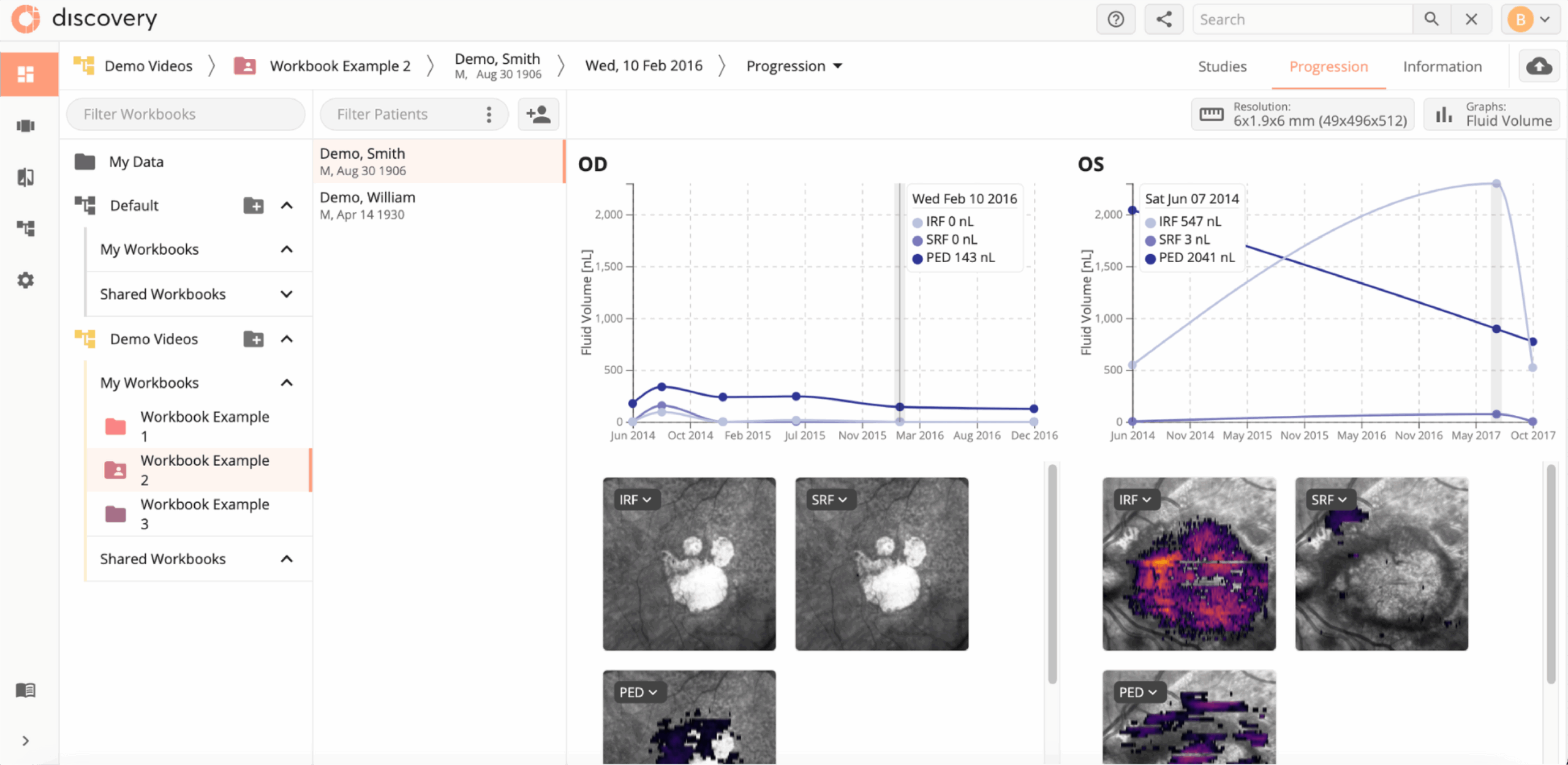Viewport: 1568px width, 765px height.
Task: Click the help question mark icon
Action: tap(1115, 20)
